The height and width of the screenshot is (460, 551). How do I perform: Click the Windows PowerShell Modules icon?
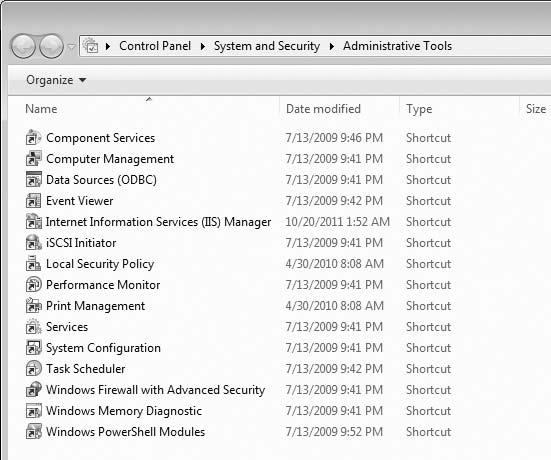[x=34, y=432]
